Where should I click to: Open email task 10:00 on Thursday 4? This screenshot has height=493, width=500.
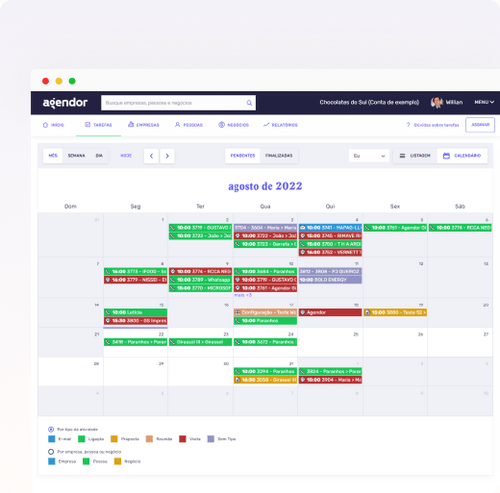coord(330,228)
